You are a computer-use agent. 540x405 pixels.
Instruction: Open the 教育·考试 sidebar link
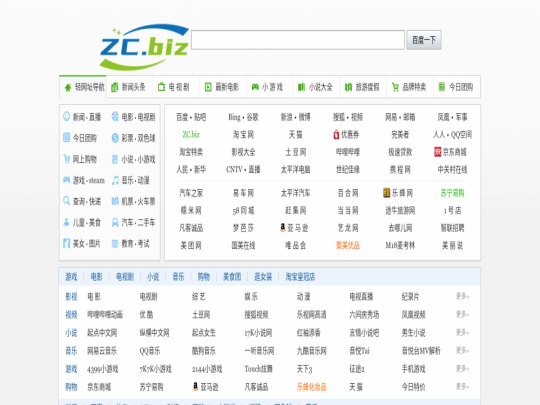[x=135, y=243]
